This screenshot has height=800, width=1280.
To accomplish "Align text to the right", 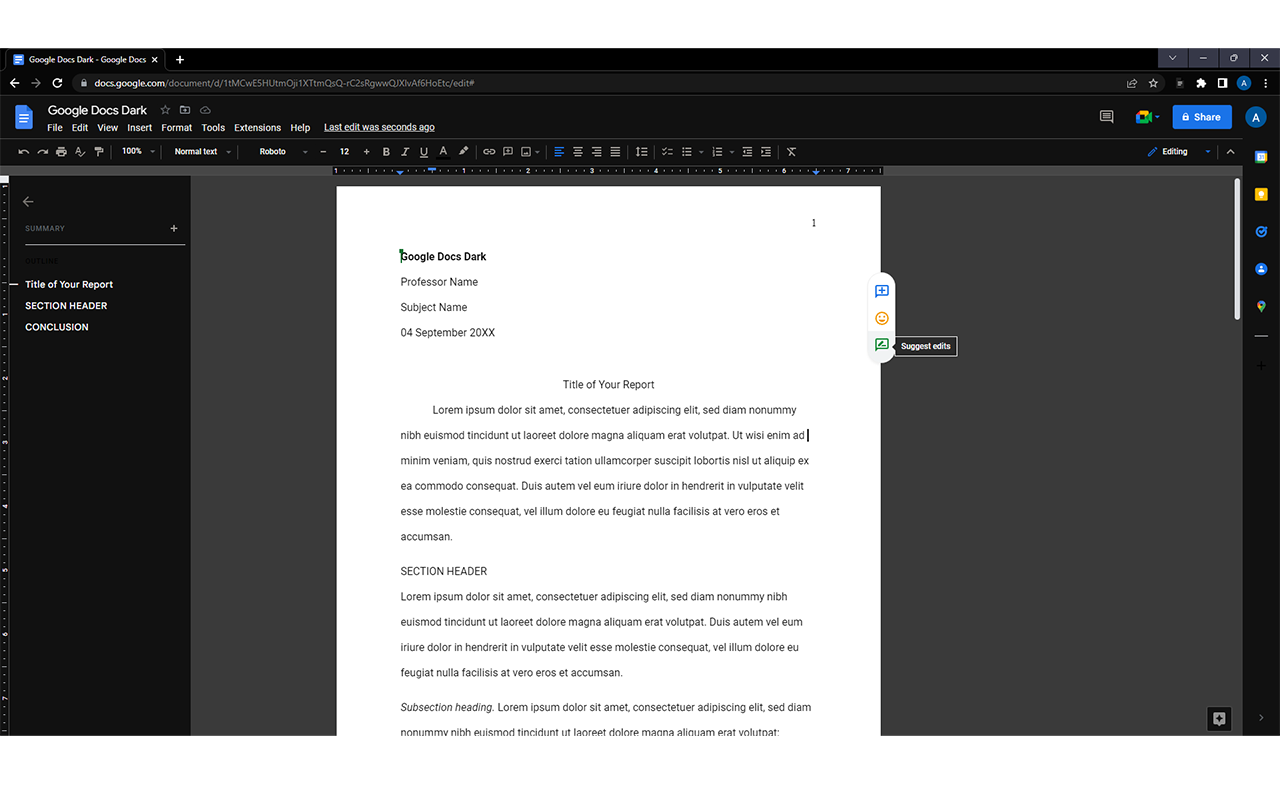I will point(596,152).
